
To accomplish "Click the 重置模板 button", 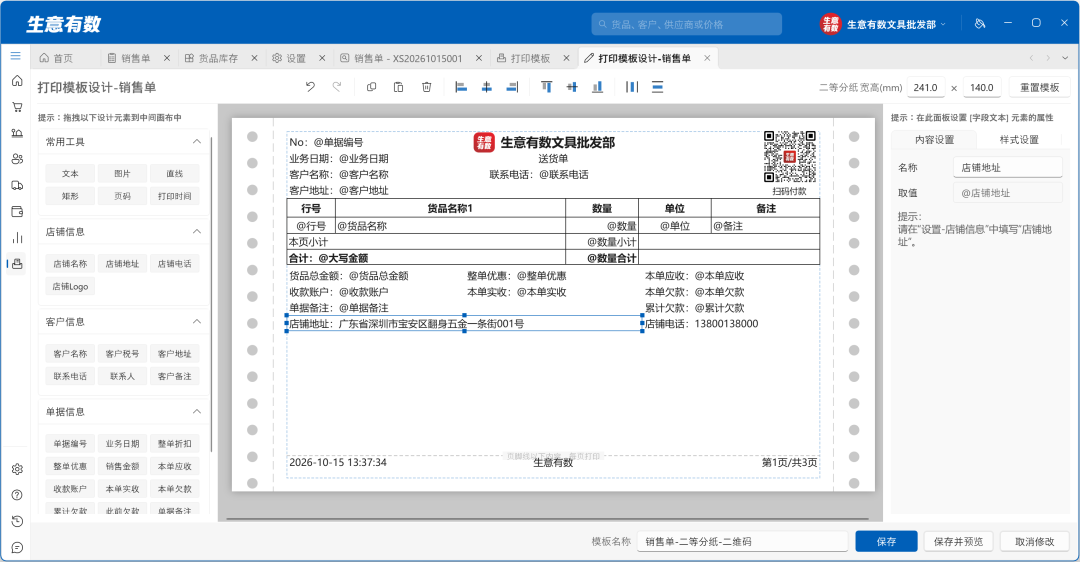I will (x=1039, y=87).
